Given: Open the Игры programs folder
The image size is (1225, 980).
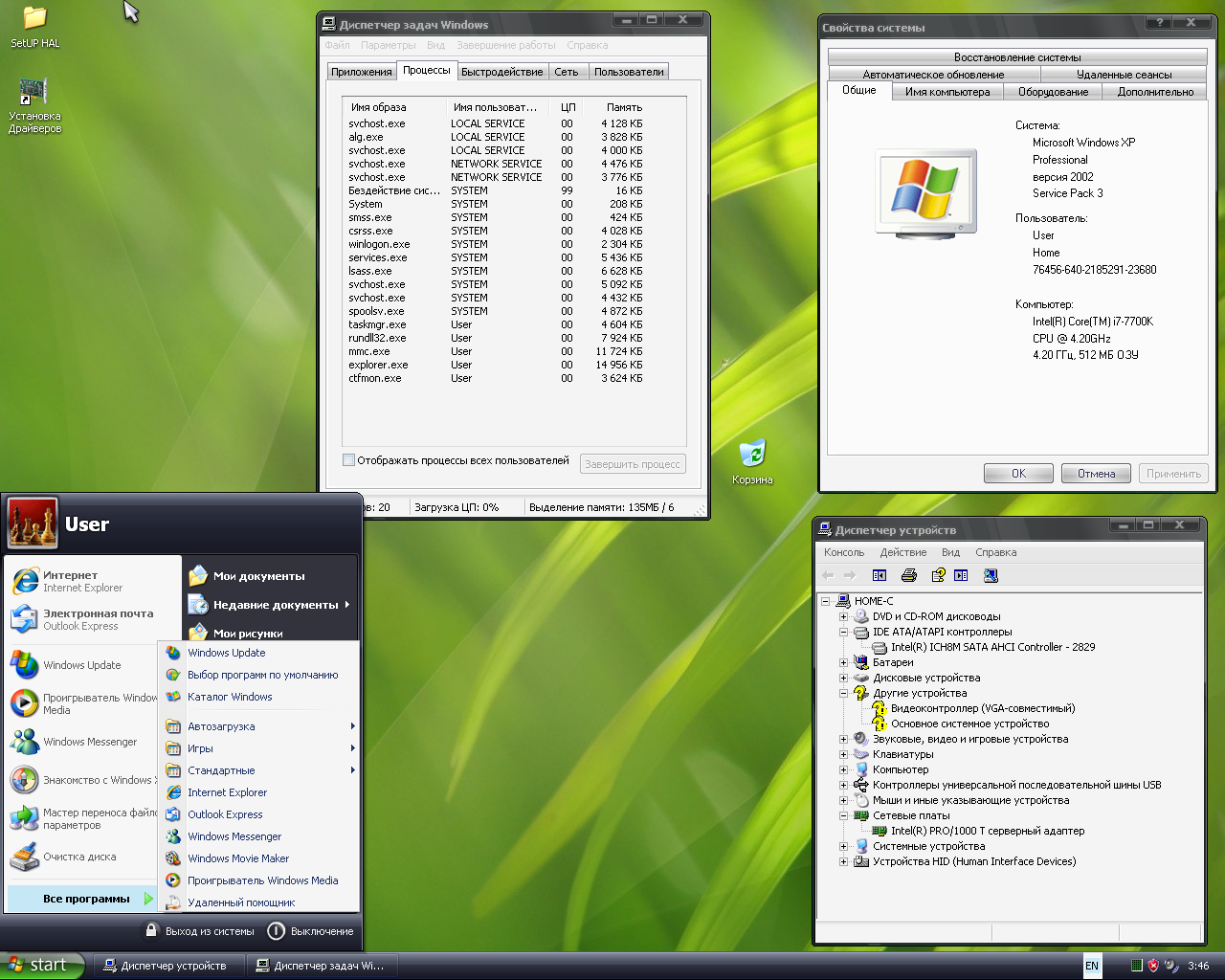Looking at the screenshot, I should (x=258, y=748).
